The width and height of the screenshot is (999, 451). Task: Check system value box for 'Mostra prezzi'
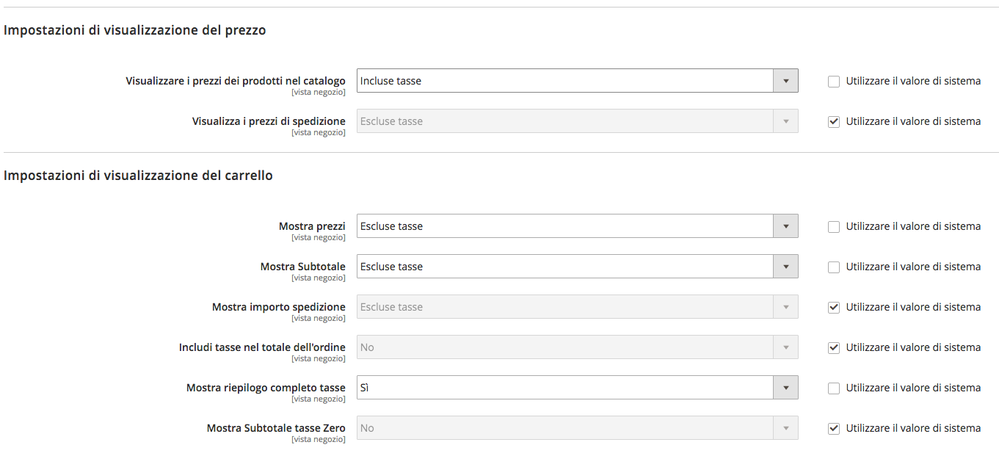pyautogui.click(x=833, y=227)
